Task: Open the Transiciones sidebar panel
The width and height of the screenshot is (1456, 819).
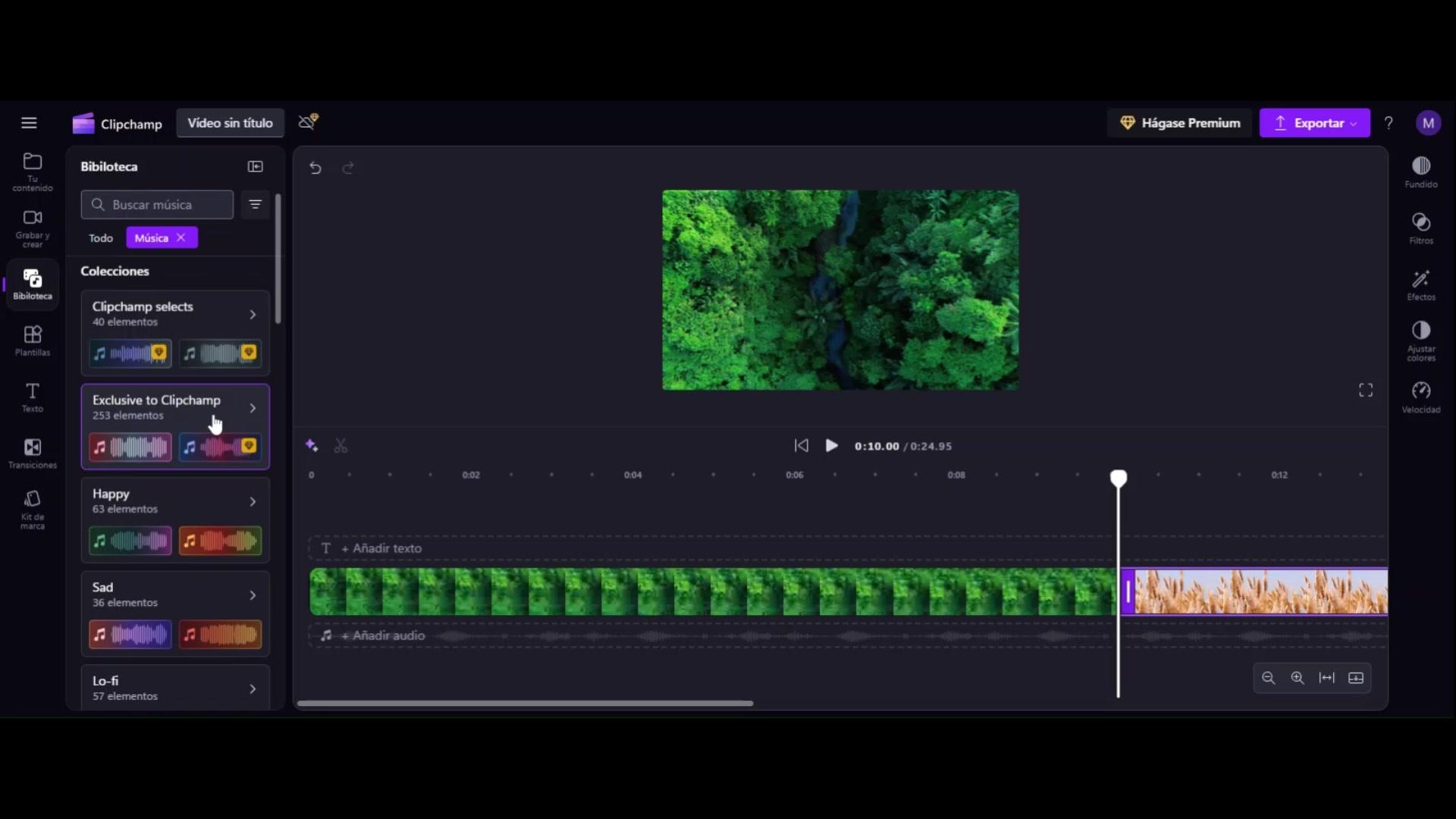Action: [x=32, y=453]
